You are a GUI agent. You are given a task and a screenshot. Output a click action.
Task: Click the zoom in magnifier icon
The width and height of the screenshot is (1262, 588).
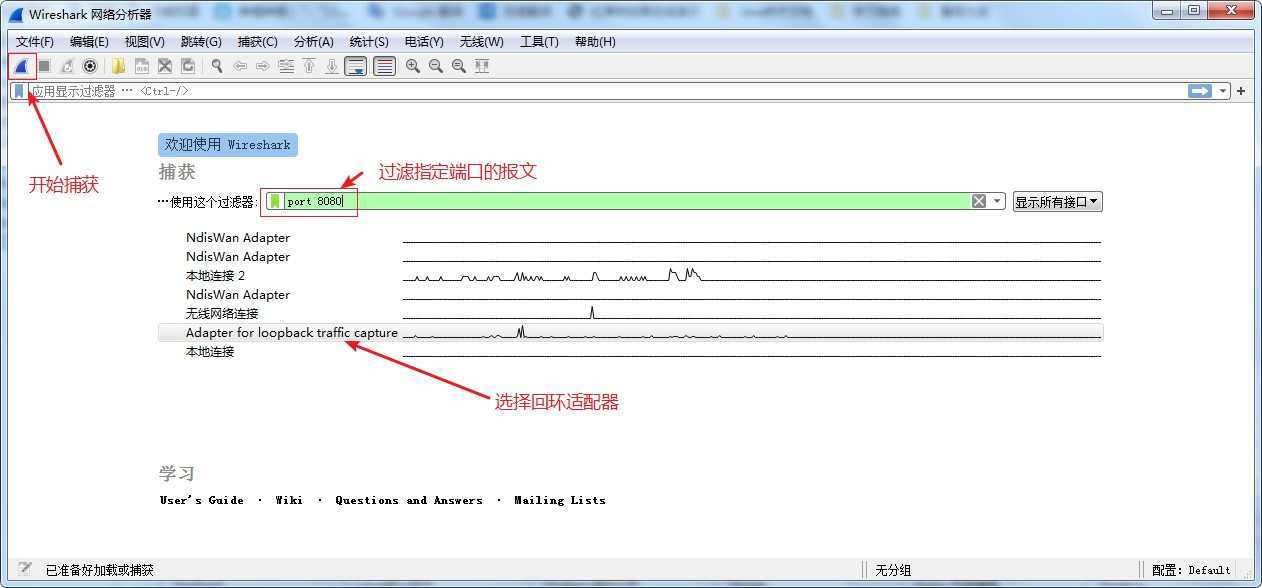coord(413,66)
